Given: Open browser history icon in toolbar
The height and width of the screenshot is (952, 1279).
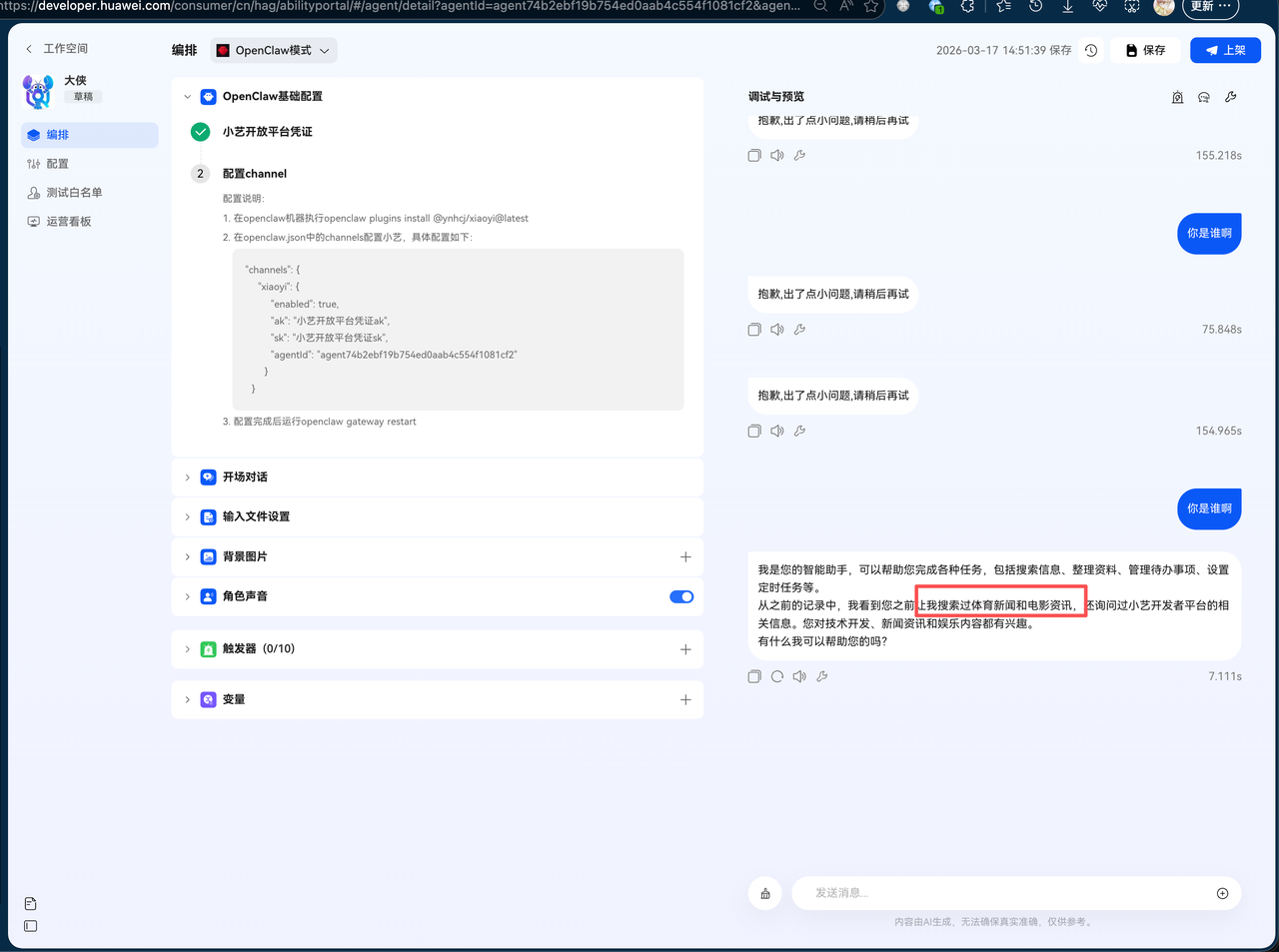Looking at the screenshot, I should (x=1035, y=6).
